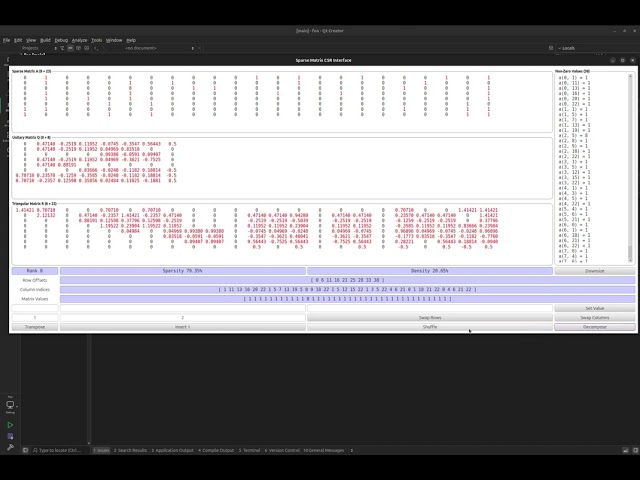Viewport: 640px width, 480px height.
Task: Click the Swap Rows button
Action: click(430, 318)
